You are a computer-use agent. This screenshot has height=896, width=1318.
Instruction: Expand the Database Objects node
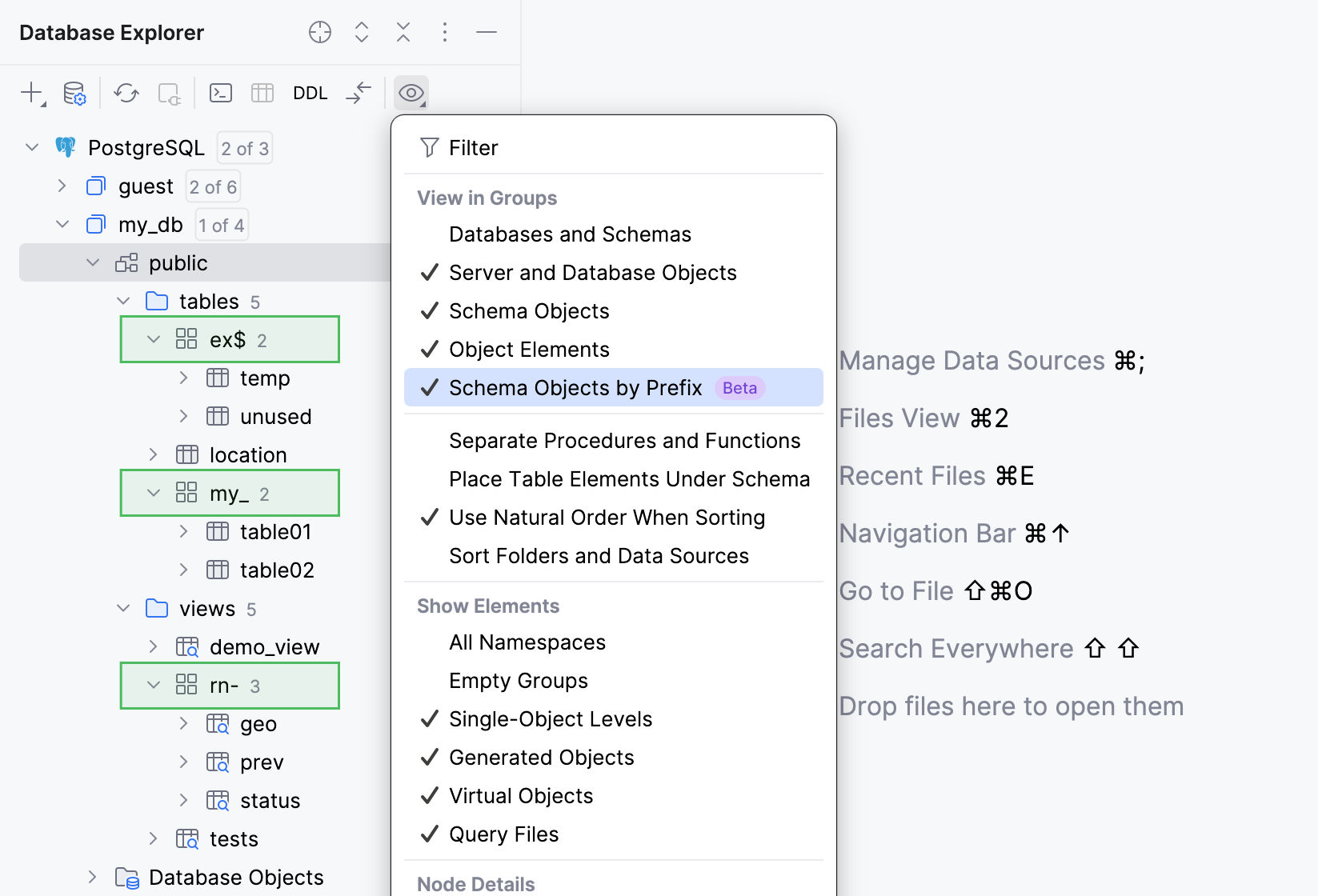pos(93,877)
